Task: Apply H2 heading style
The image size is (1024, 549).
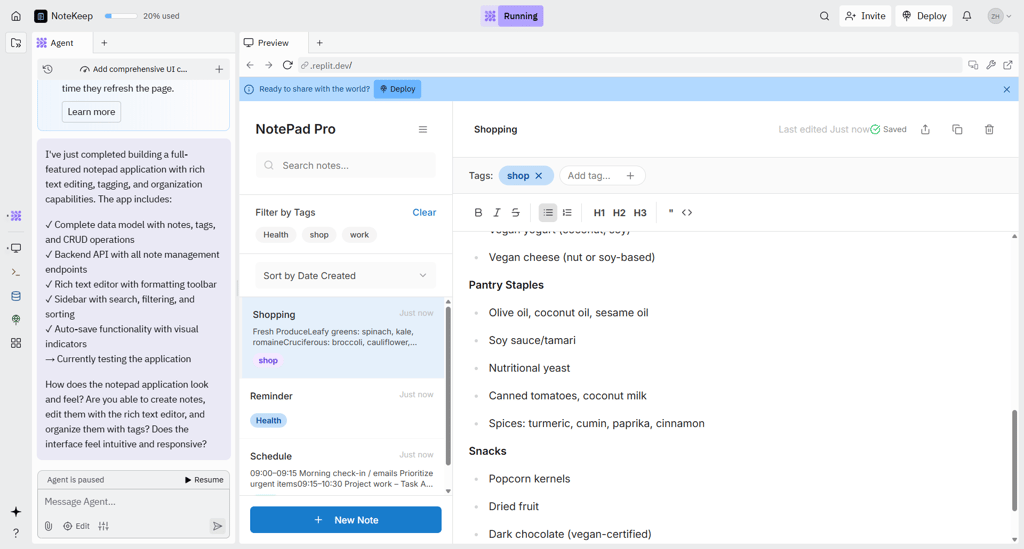Action: pyautogui.click(x=619, y=213)
